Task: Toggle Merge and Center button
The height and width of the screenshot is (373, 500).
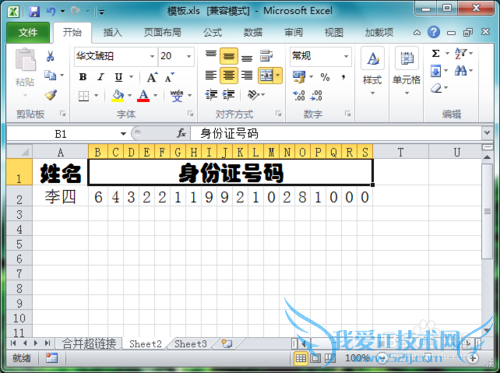Action: pos(266,75)
